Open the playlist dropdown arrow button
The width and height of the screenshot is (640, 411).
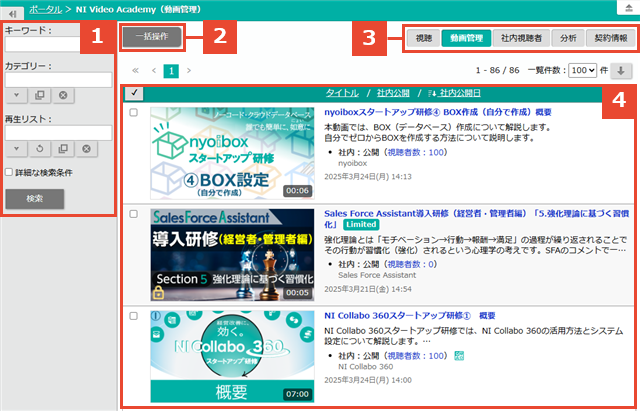point(16,149)
